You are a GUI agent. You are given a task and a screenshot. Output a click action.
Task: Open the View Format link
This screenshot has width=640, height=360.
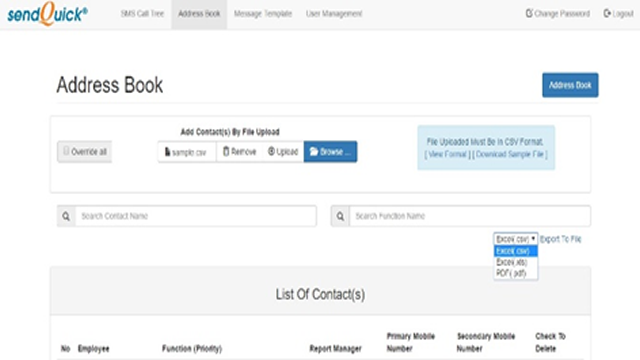tap(447, 154)
